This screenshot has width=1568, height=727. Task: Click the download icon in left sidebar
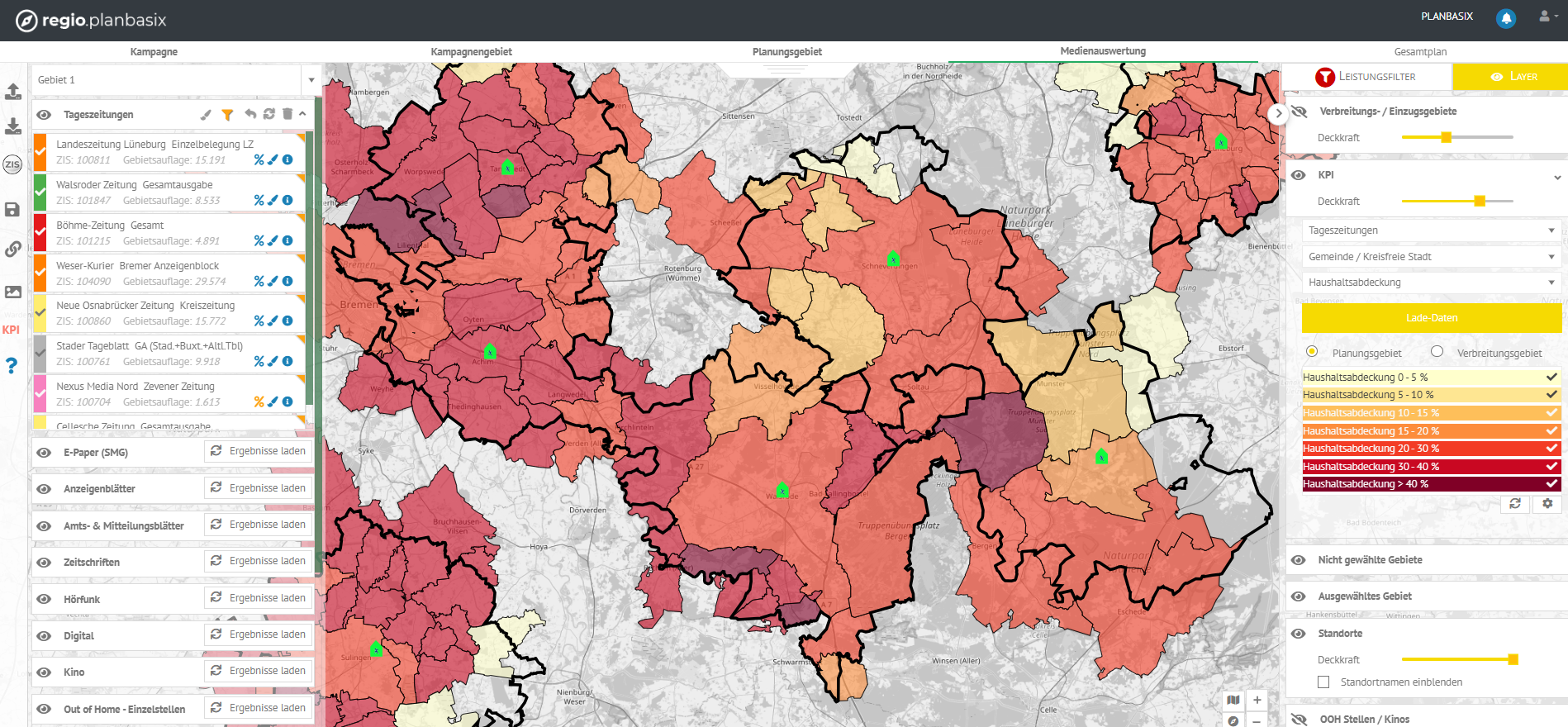click(x=13, y=126)
